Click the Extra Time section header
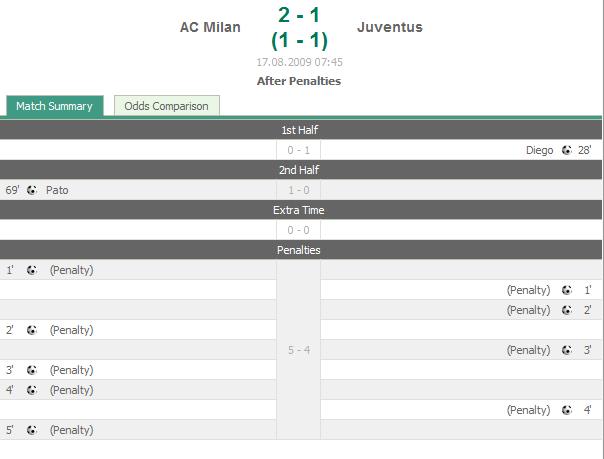Screen dimensions: 604x459 [301, 210]
